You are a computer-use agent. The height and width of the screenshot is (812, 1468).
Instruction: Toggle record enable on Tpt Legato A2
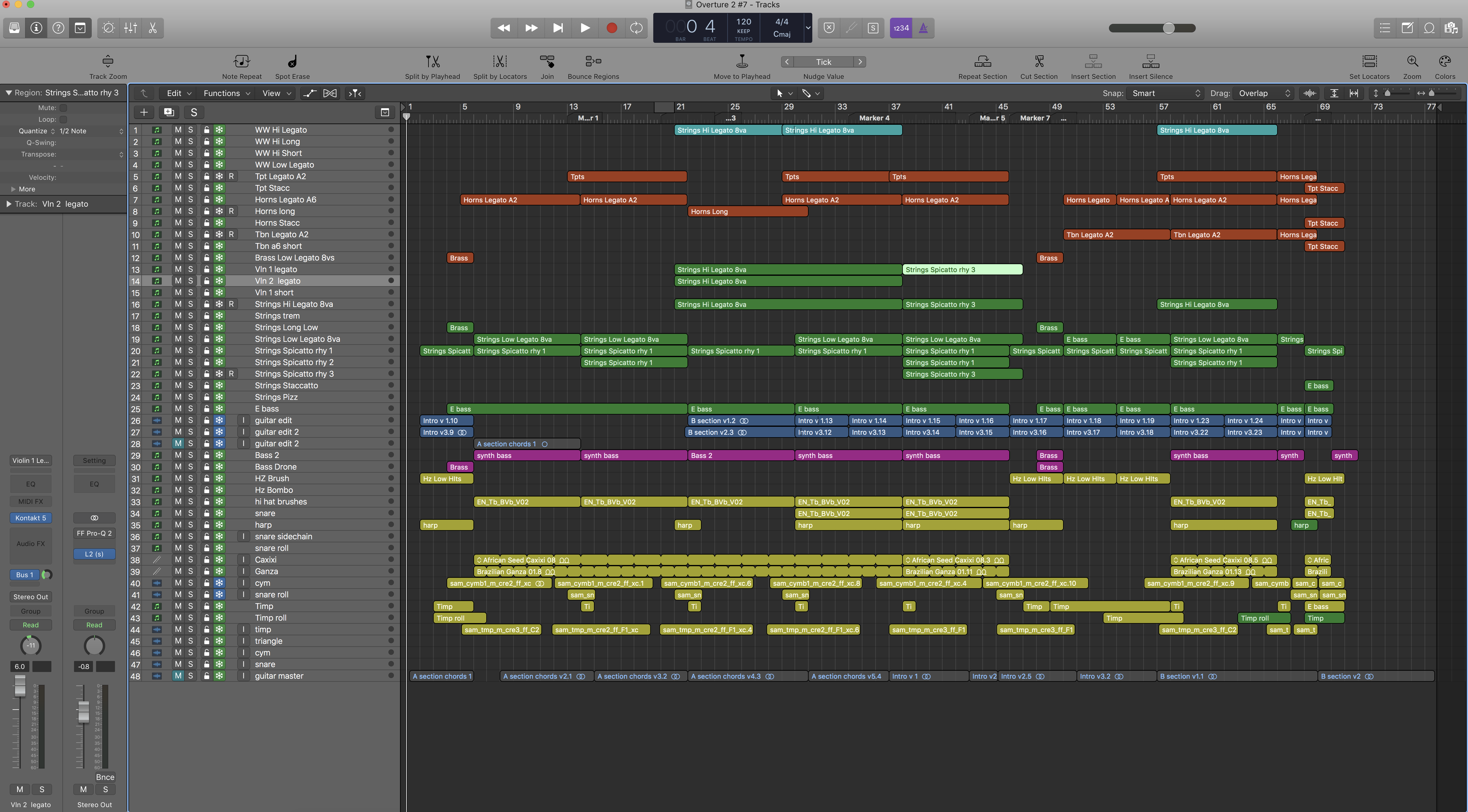(232, 177)
